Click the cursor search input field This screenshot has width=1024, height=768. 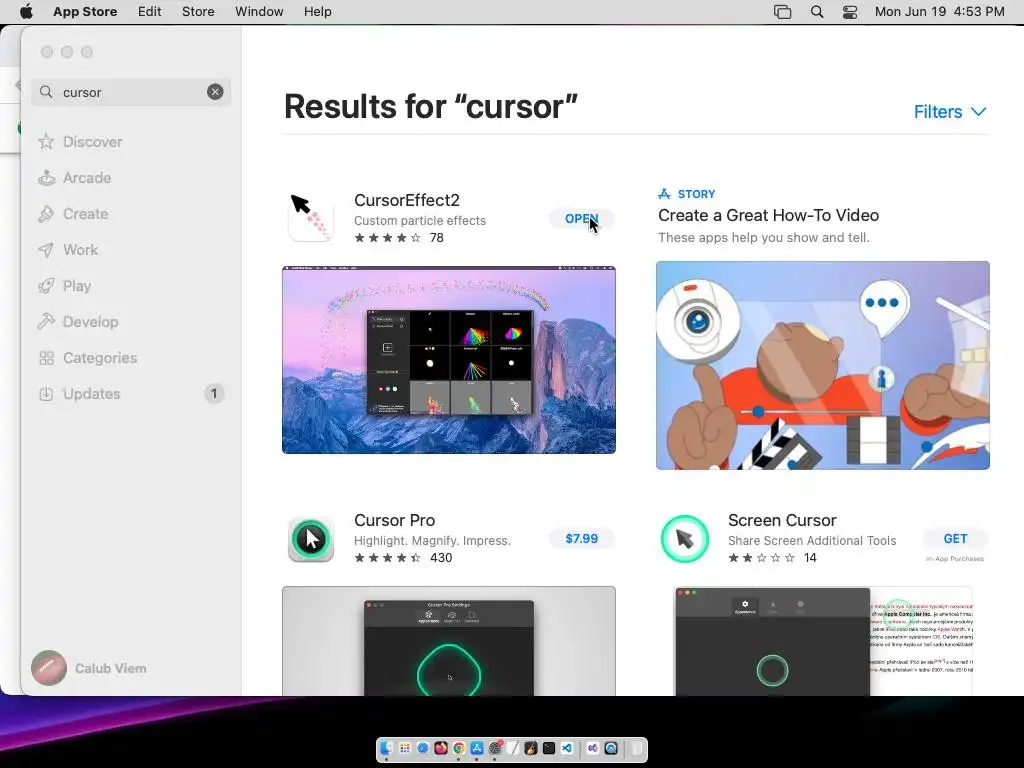(131, 92)
